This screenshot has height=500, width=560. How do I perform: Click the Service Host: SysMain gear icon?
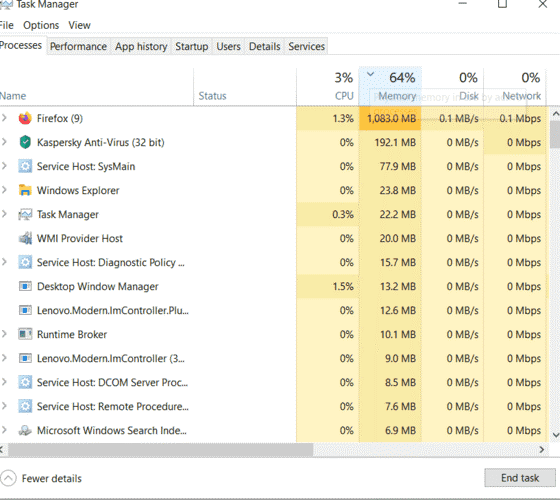tap(25, 166)
